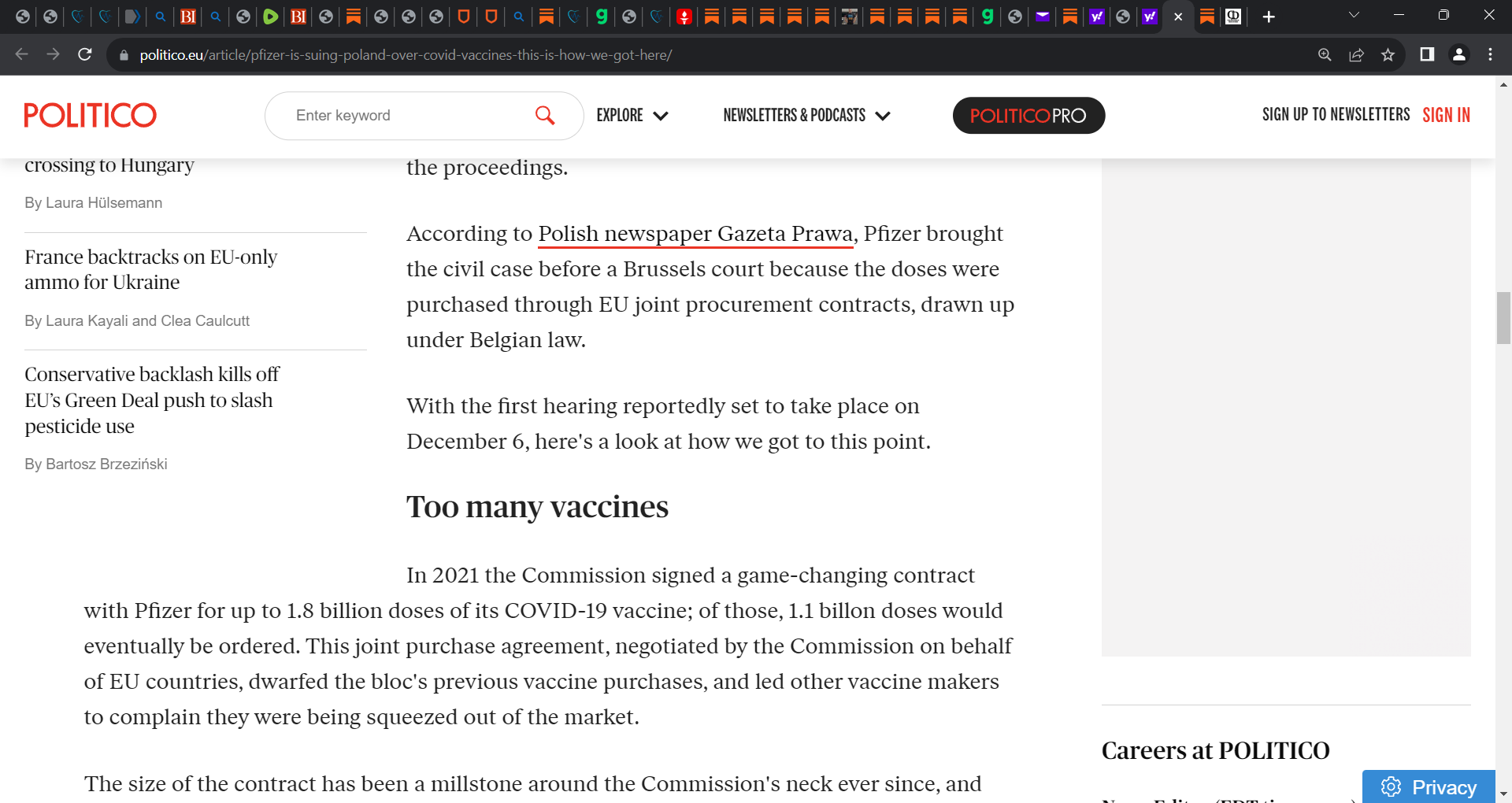This screenshot has height=803, width=1512.
Task: Share this page via toolbar icon
Action: tap(1356, 54)
